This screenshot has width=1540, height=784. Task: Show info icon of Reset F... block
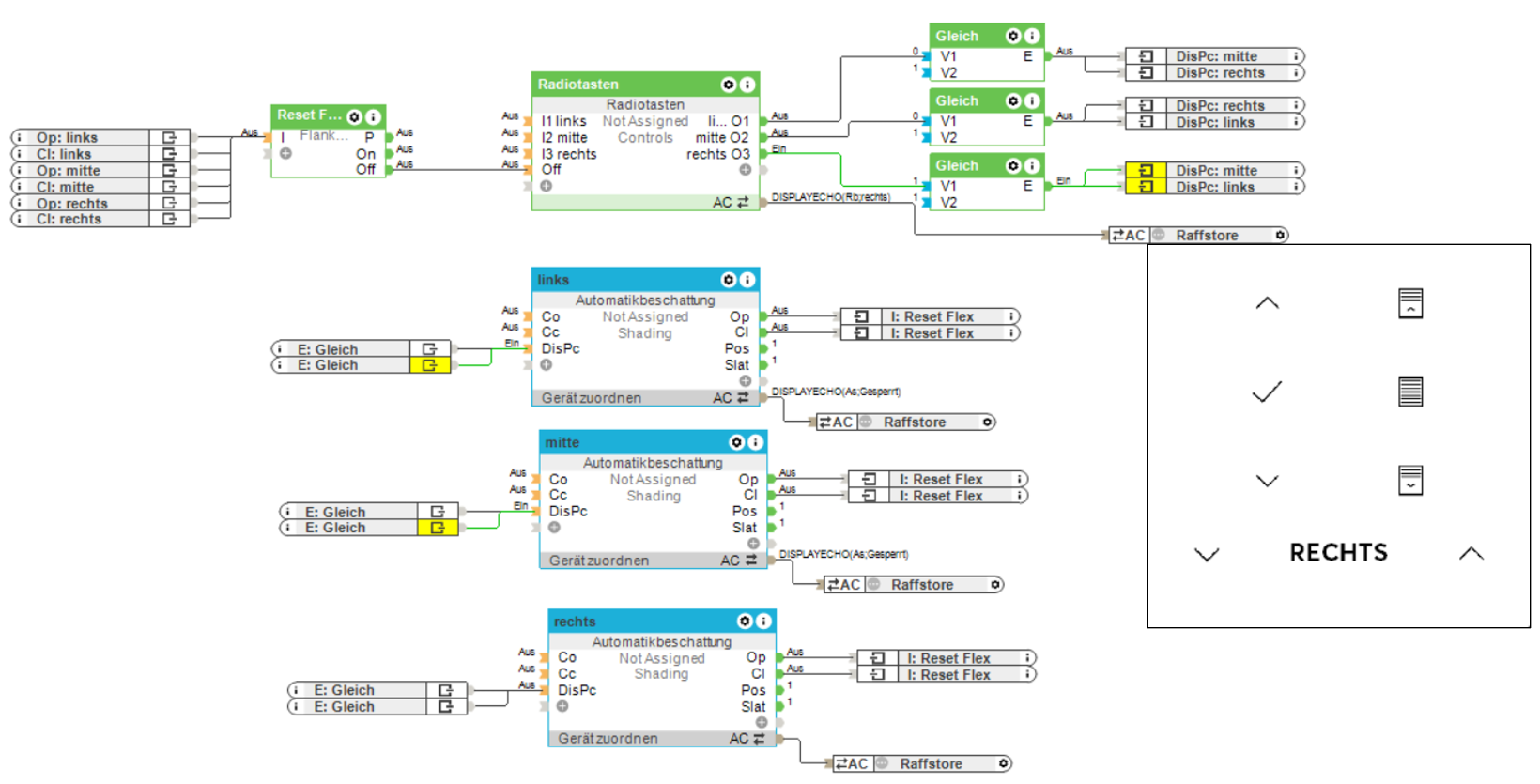pyautogui.click(x=373, y=117)
